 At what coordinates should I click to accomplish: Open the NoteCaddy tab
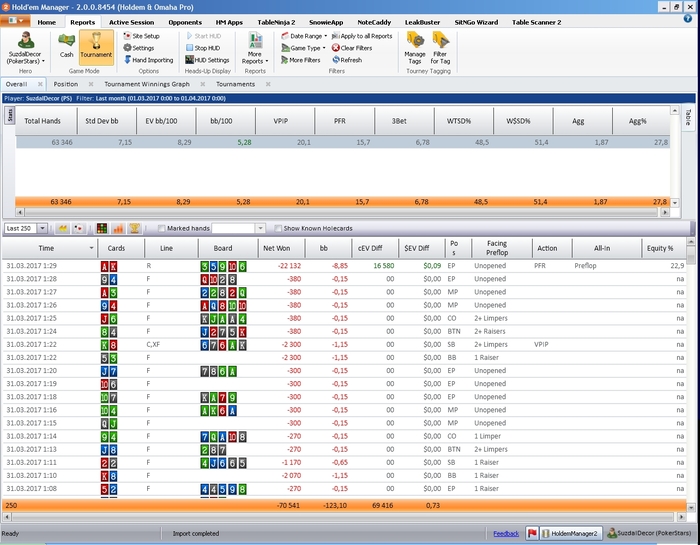point(374,22)
